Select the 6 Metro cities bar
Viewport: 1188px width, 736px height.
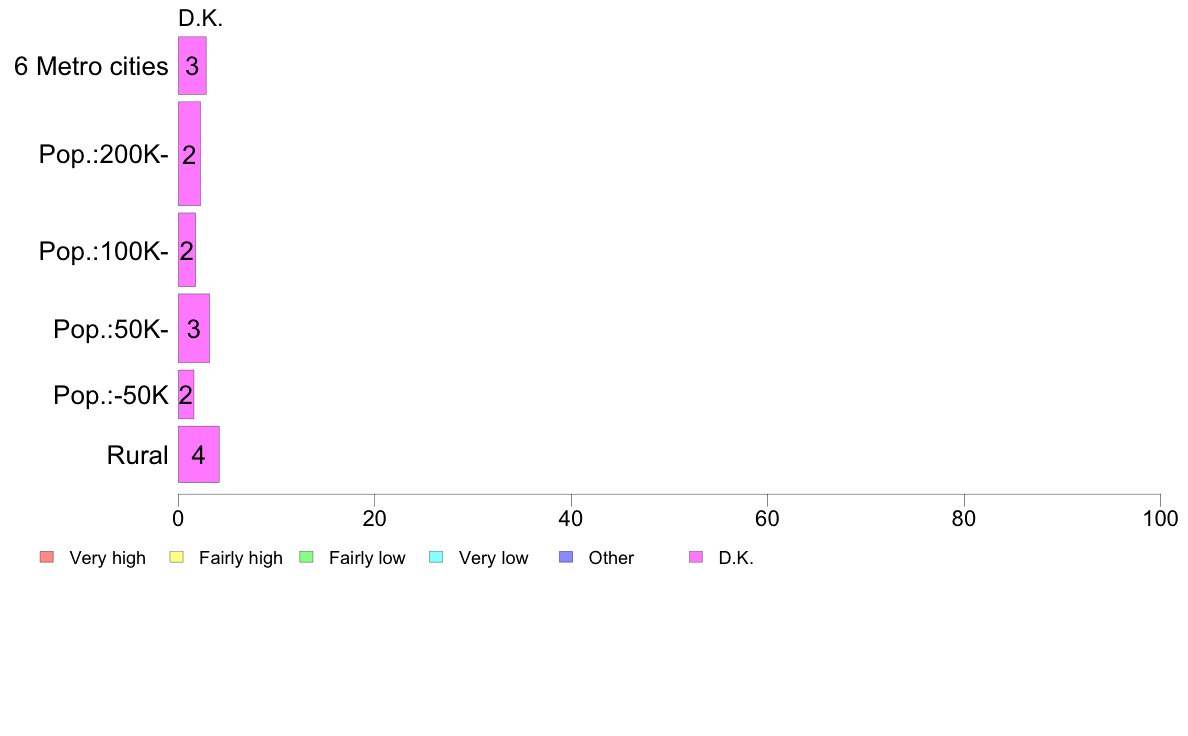pos(192,66)
